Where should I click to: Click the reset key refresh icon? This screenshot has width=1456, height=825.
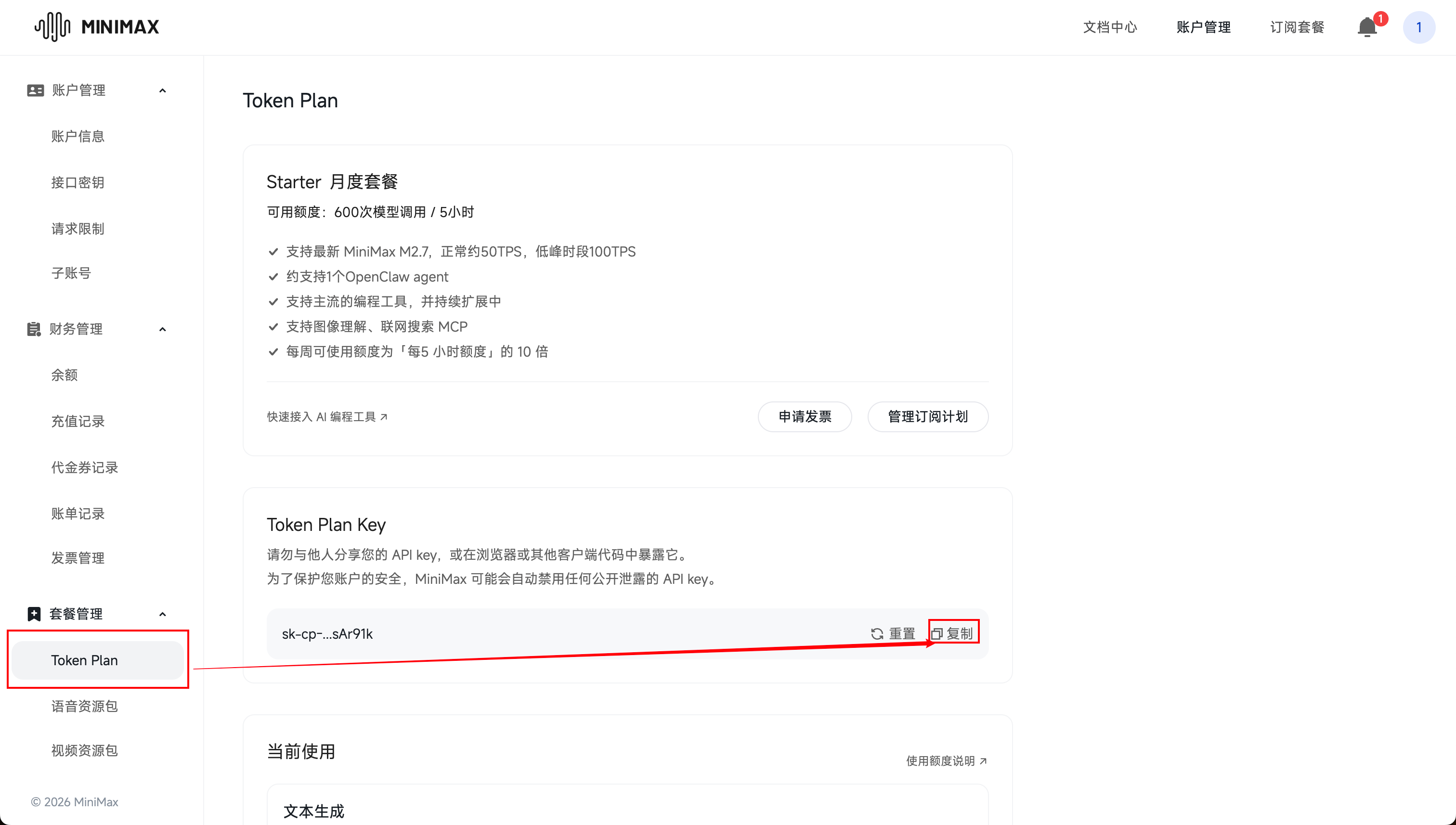click(x=877, y=633)
